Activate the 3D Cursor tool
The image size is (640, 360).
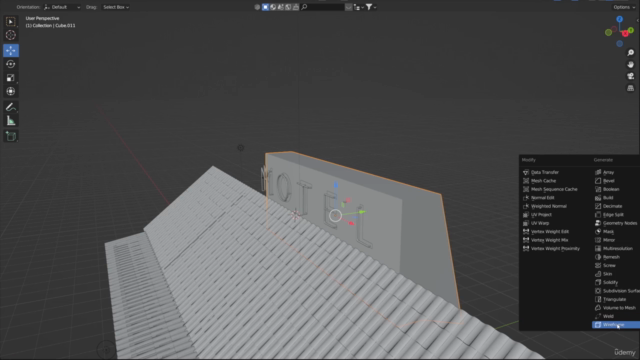click(x=11, y=36)
